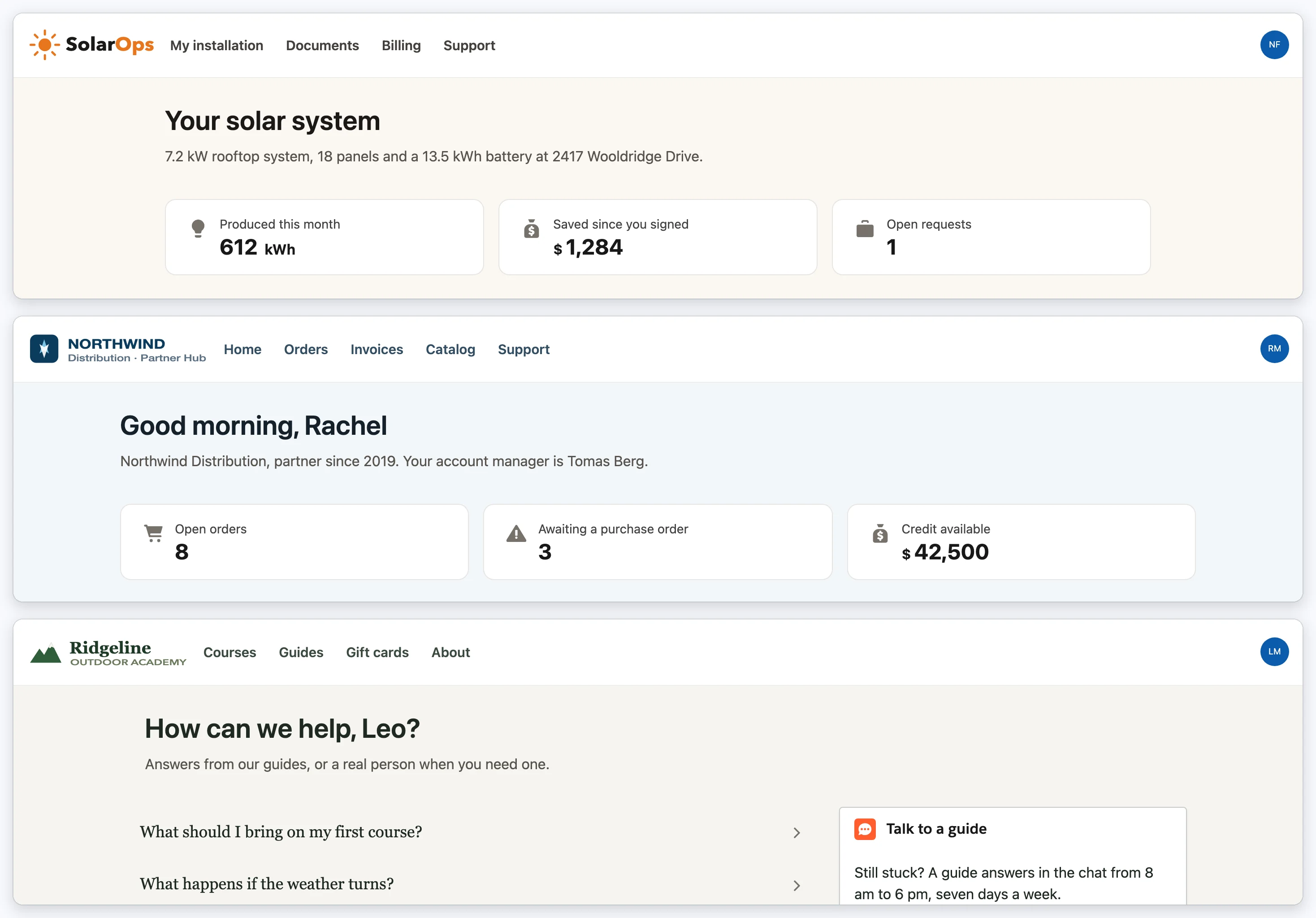Click the Open orders count of 8
1316x918 pixels.
coord(182,552)
